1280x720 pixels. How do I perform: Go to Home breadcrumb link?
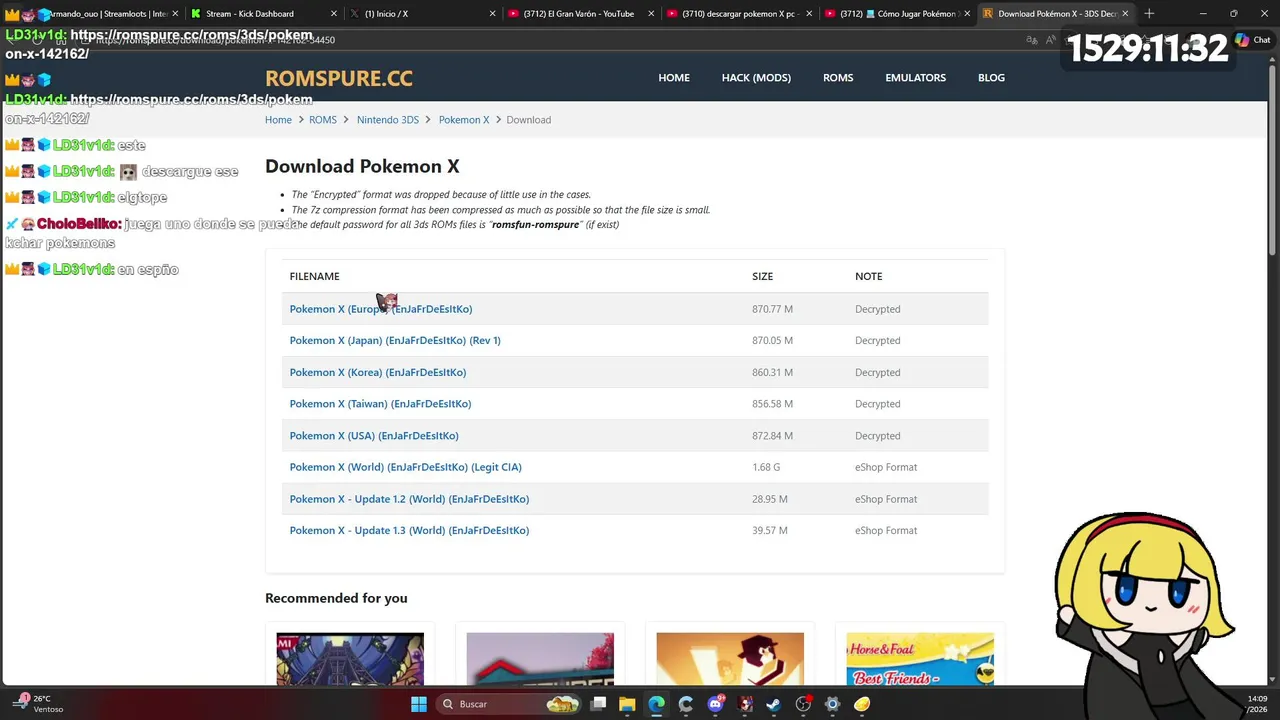(278, 120)
